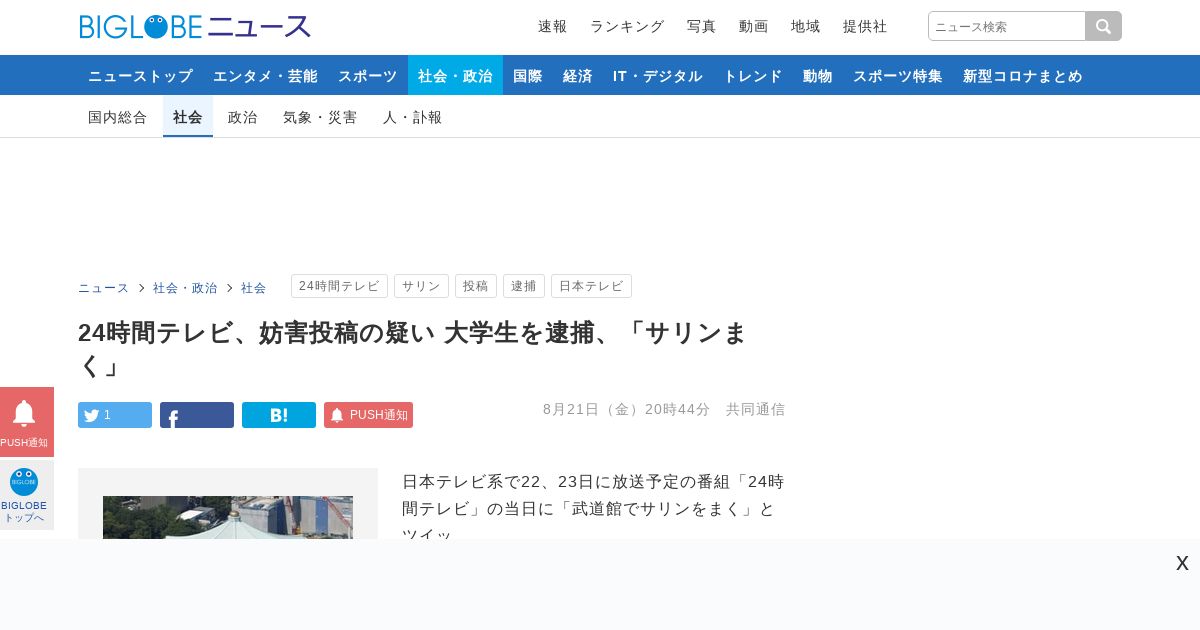
Task: Open the 気象・災害 sub-tab
Action: (320, 117)
